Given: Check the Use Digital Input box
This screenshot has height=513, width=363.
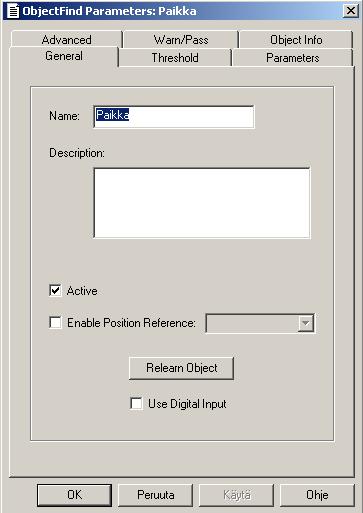Looking at the screenshot, I should pos(136,403).
